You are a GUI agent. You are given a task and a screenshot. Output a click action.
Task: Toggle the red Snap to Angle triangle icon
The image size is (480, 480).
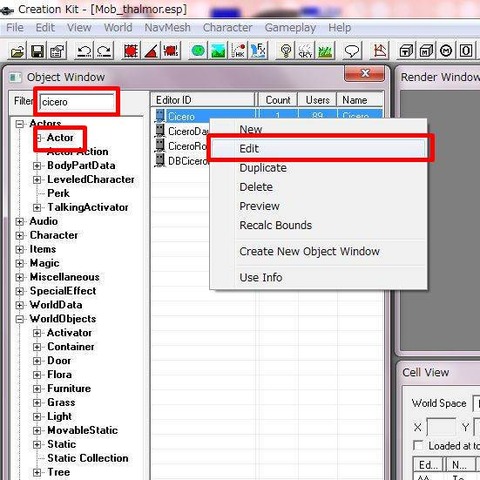[151, 51]
